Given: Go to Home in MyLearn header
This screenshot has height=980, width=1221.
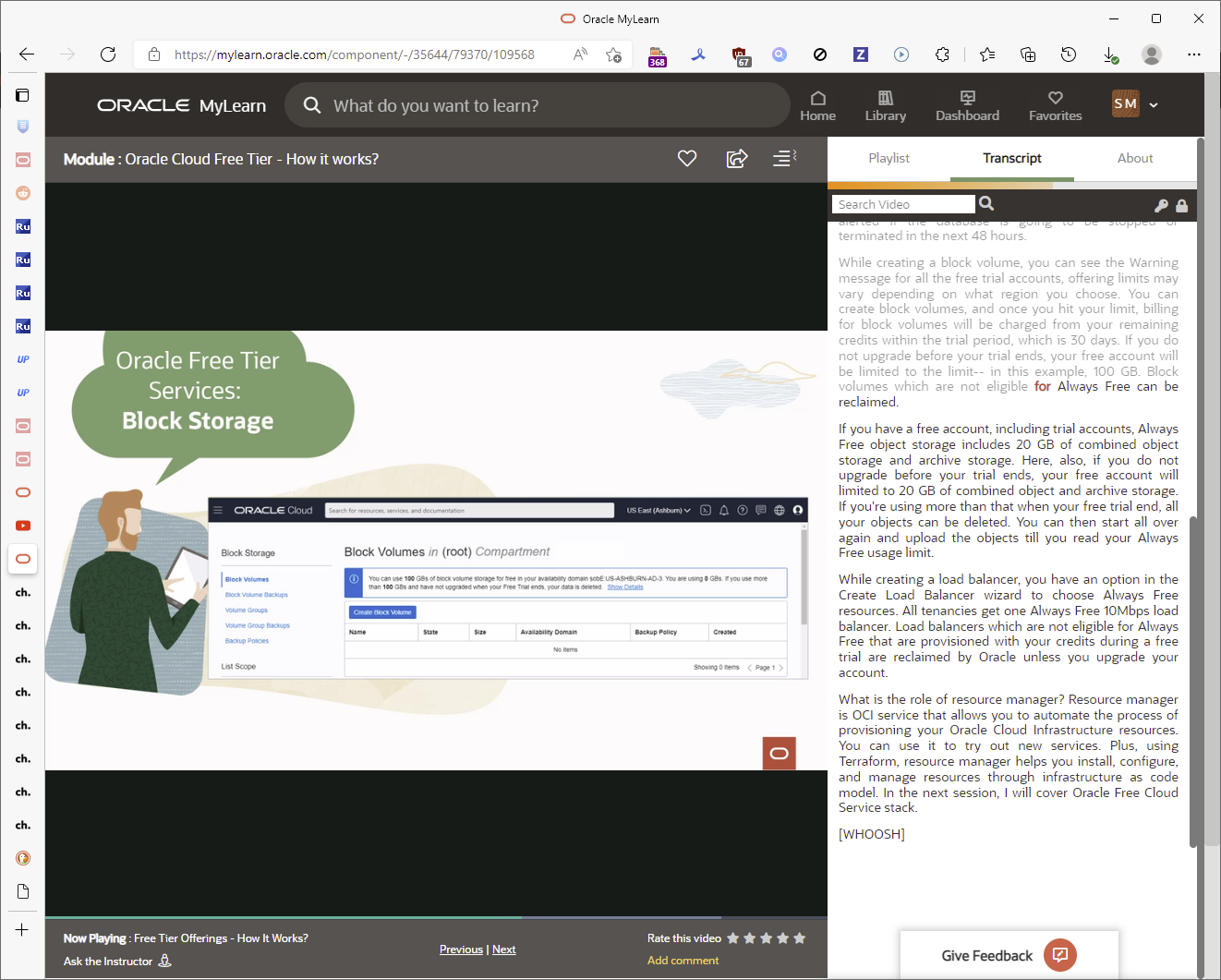Looking at the screenshot, I should (x=817, y=106).
